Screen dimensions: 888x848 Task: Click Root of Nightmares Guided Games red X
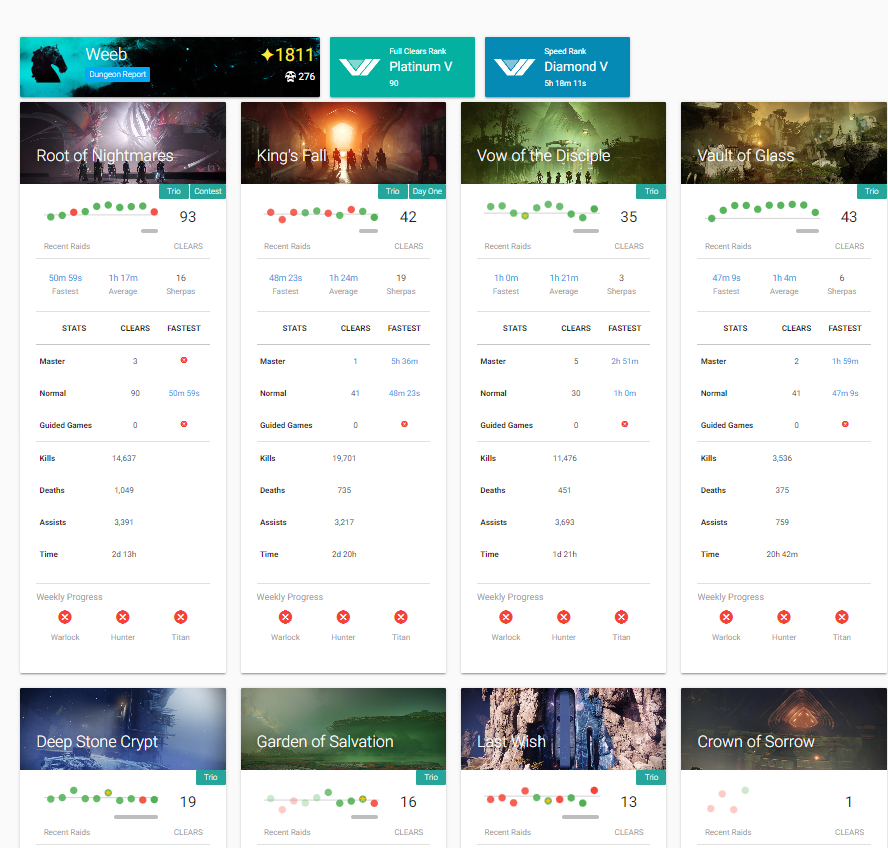click(184, 424)
